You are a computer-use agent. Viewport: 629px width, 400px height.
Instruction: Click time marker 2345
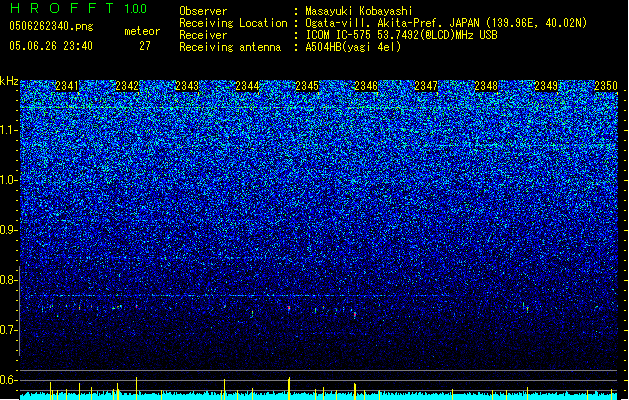point(307,86)
